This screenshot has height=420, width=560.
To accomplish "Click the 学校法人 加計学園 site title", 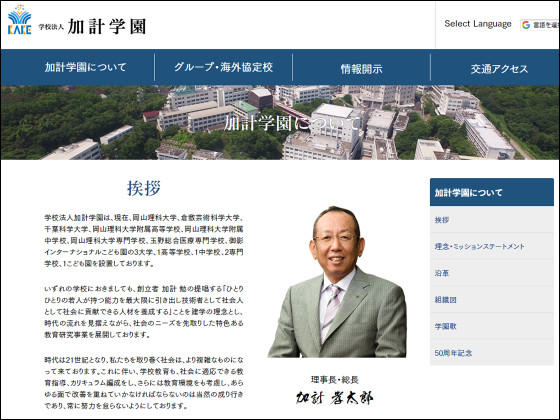I will (92, 26).
